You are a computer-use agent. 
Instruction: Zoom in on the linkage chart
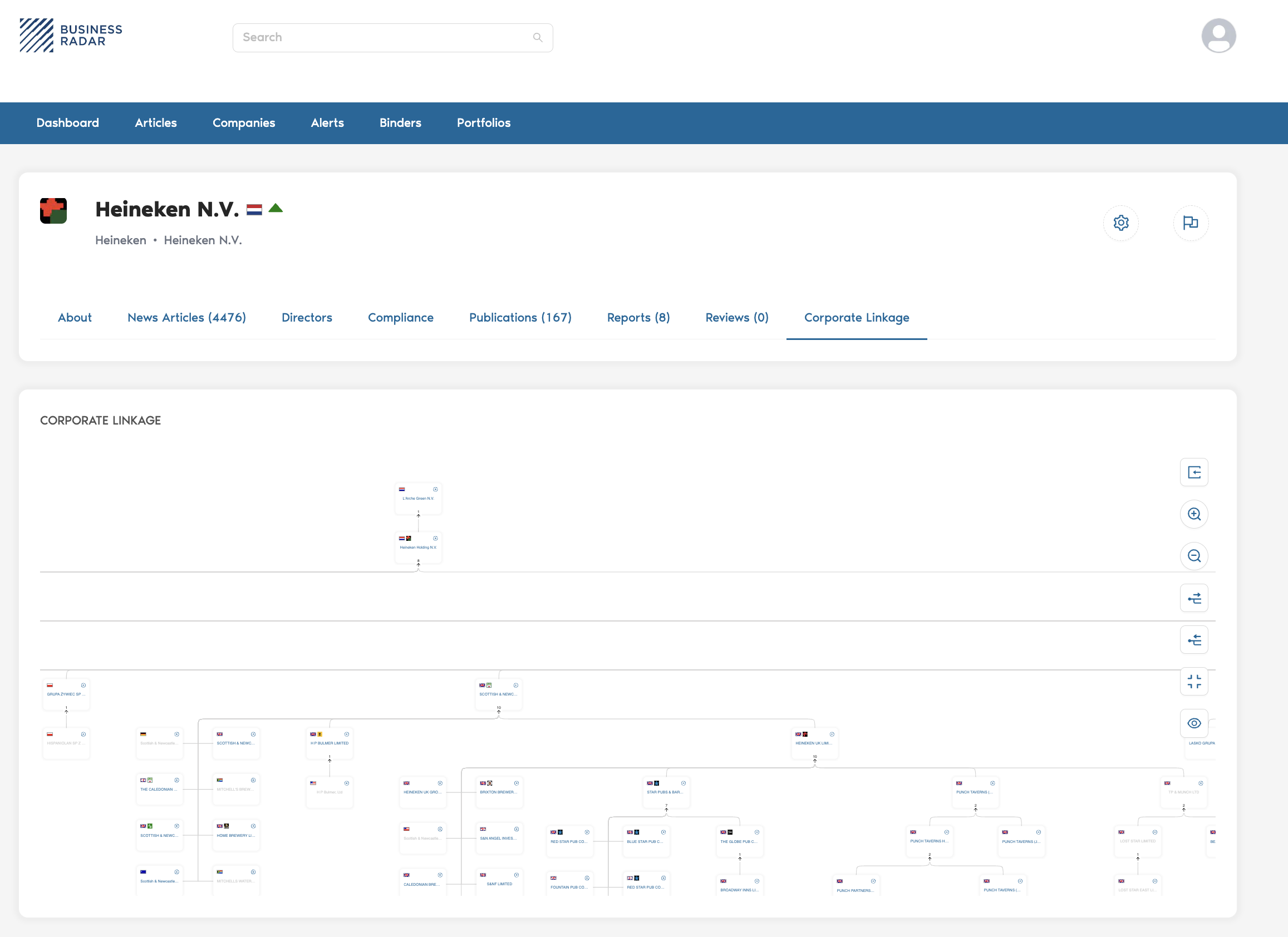(1194, 514)
